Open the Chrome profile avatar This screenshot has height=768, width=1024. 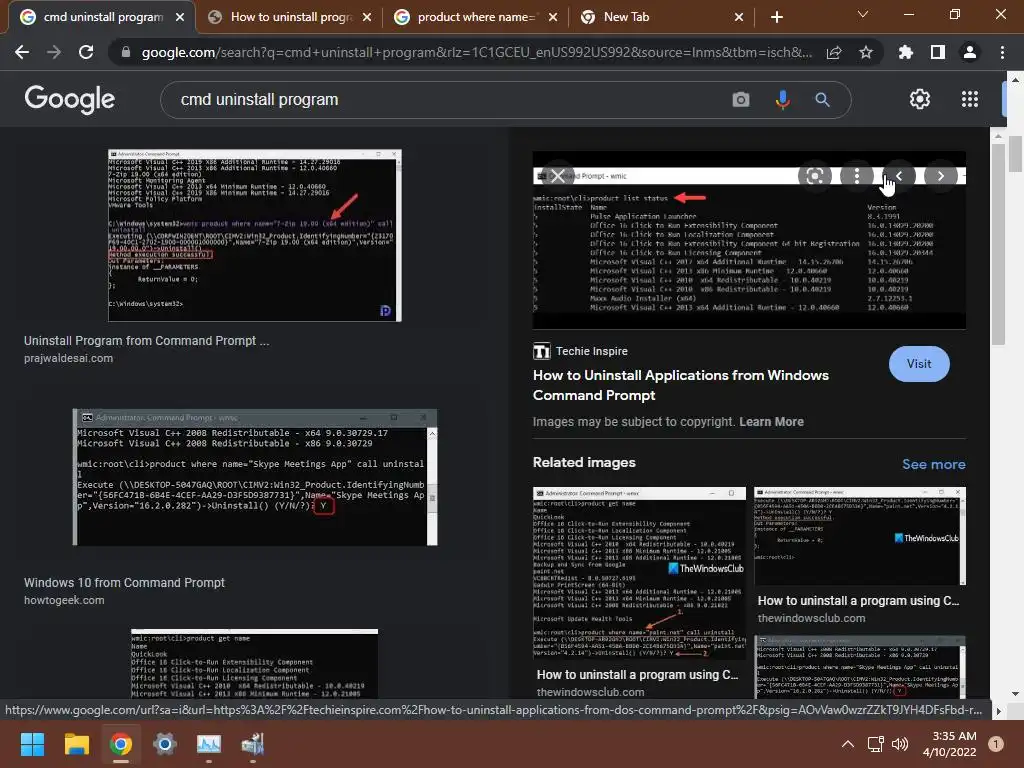(970, 52)
